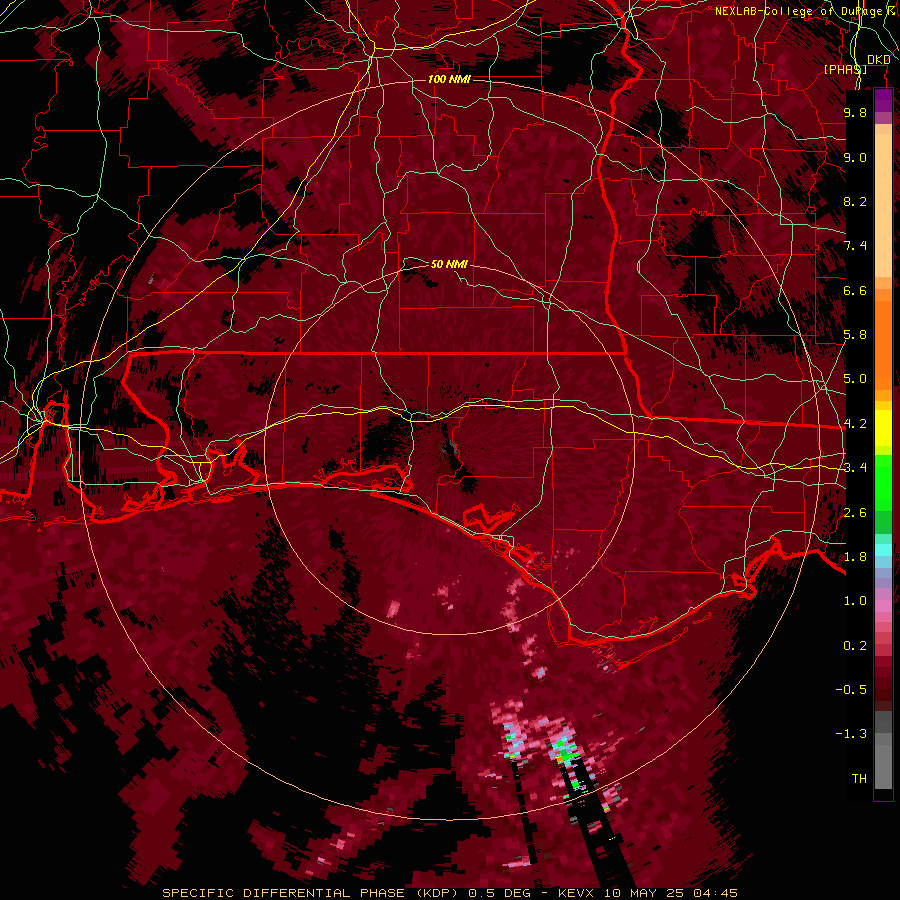Click "SPECIFIC DIFFERENTIAL PHASE (KDP)" caption text
The image size is (900, 900).
(312, 893)
